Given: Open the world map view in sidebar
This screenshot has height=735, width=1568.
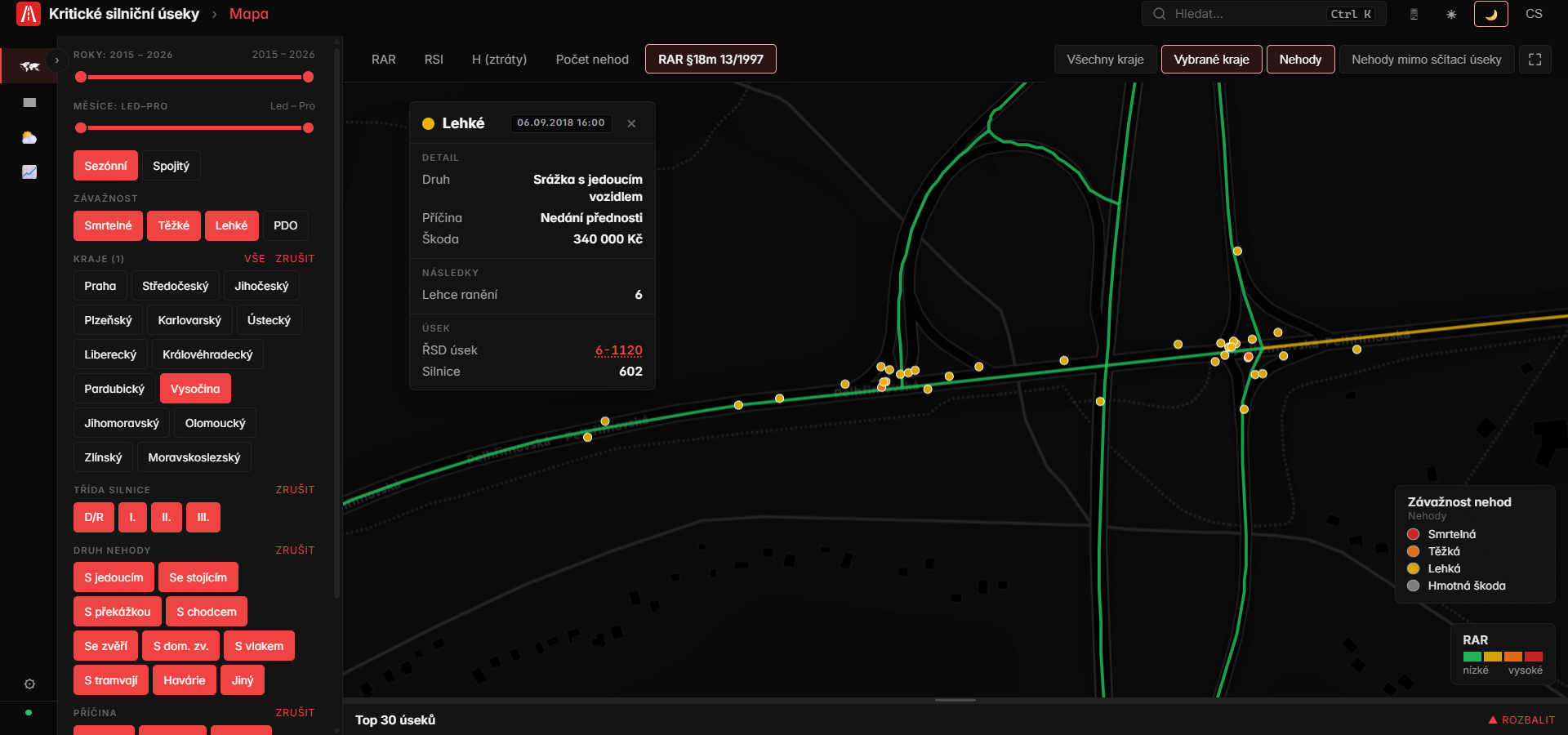Looking at the screenshot, I should (29, 66).
